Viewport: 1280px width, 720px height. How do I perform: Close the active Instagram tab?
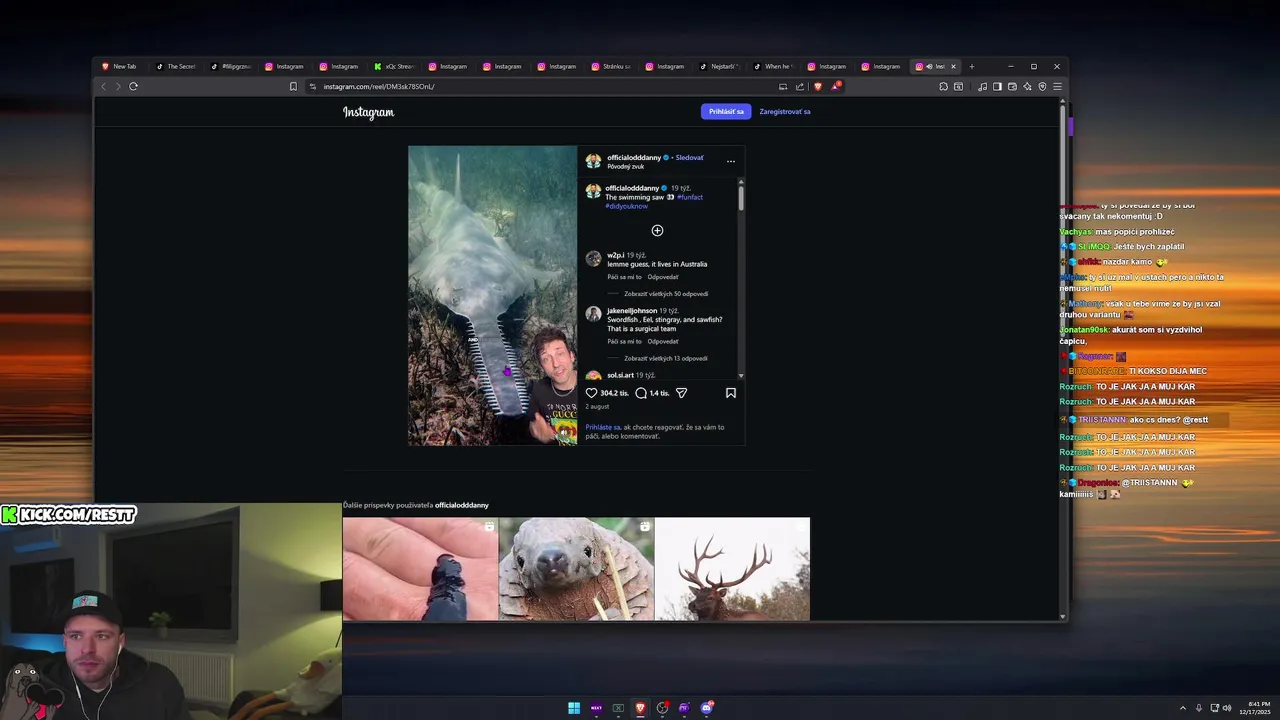pyautogui.click(x=953, y=67)
